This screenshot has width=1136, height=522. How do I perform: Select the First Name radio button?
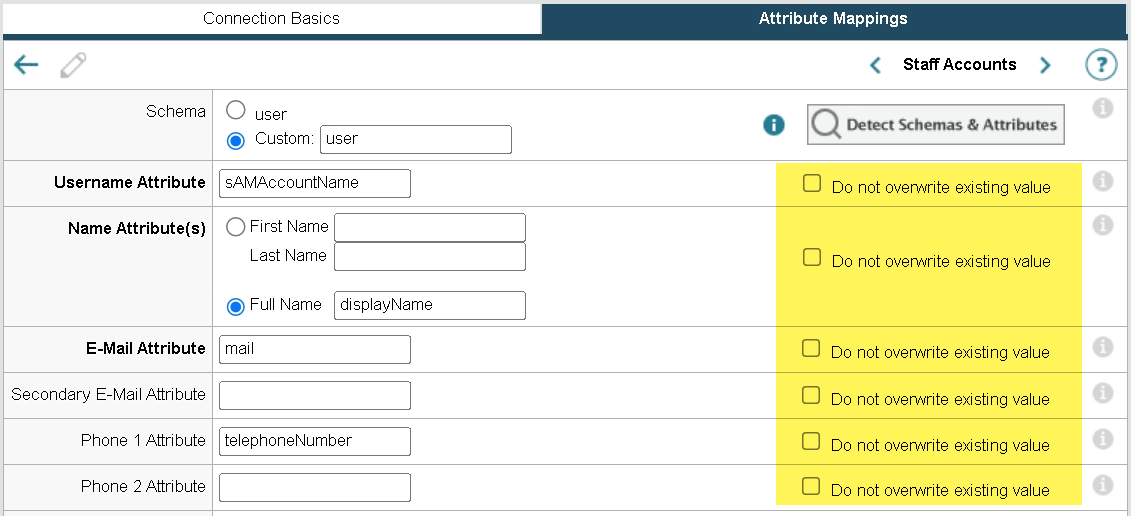pos(236,227)
